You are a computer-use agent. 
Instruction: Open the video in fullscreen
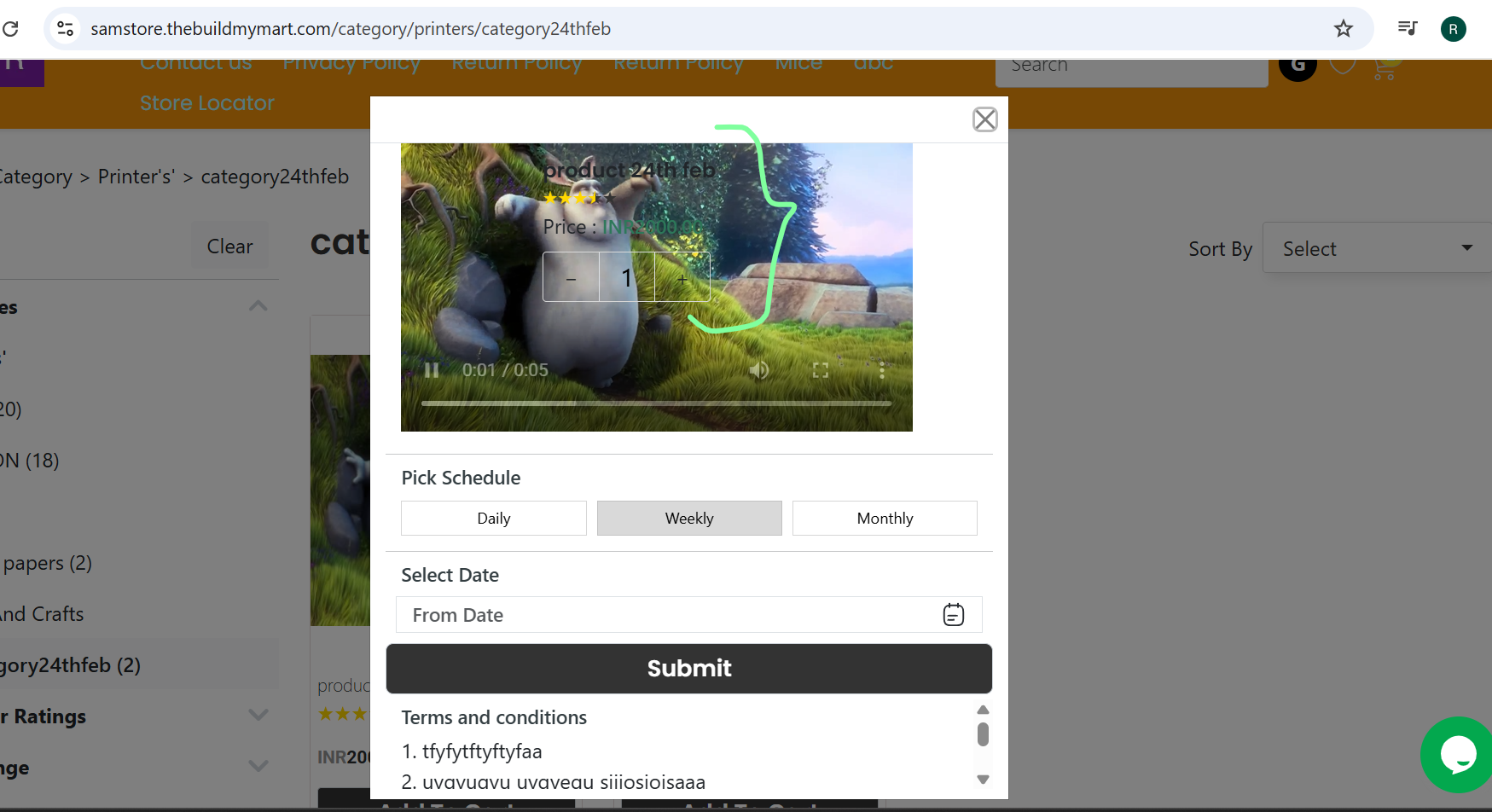821,370
